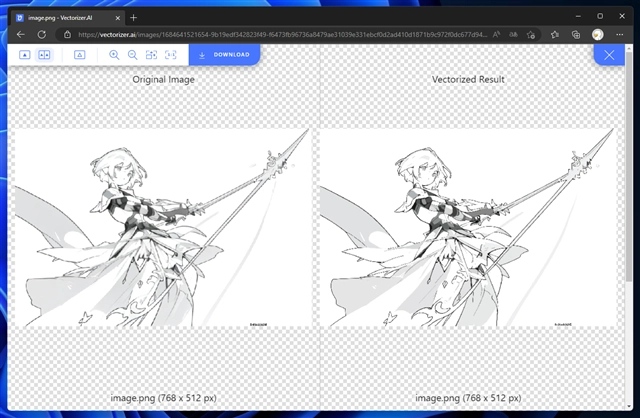Close the image.png browser tab

(x=118, y=18)
